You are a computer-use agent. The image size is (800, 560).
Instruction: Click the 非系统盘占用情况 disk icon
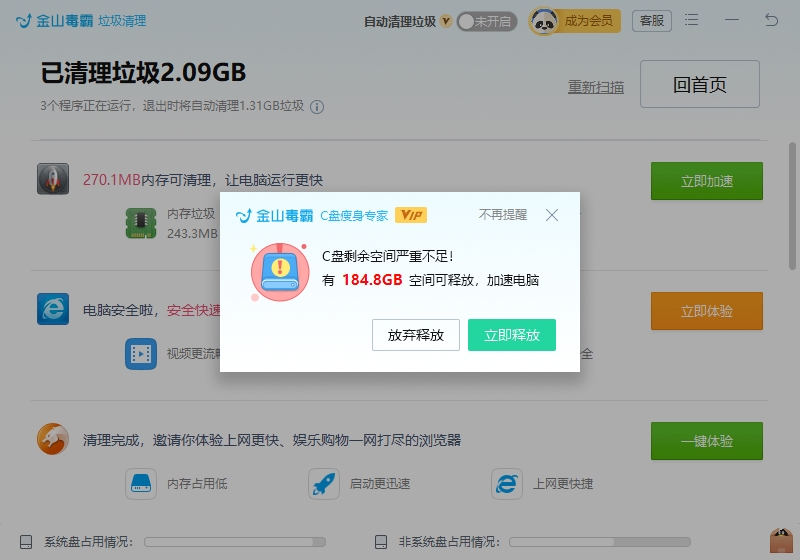[381, 542]
